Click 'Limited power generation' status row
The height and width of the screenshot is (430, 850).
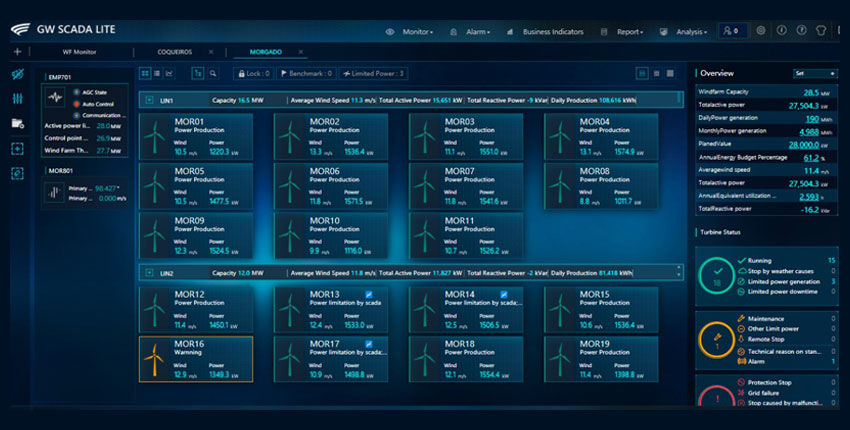(x=786, y=281)
